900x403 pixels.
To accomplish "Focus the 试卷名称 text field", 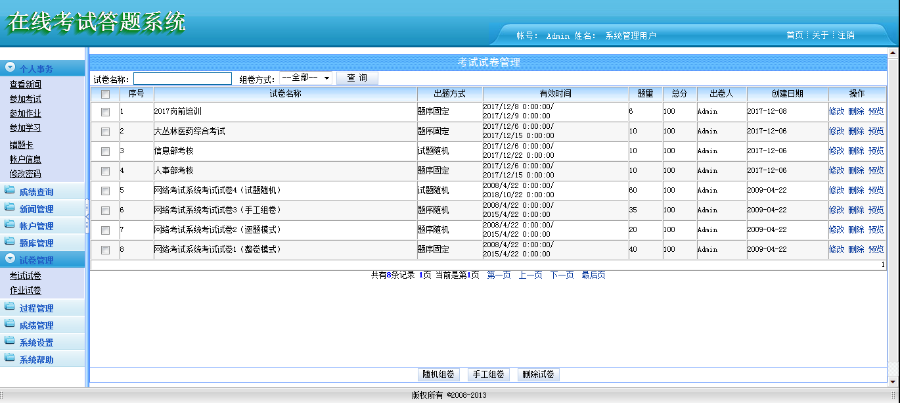I will coord(183,78).
